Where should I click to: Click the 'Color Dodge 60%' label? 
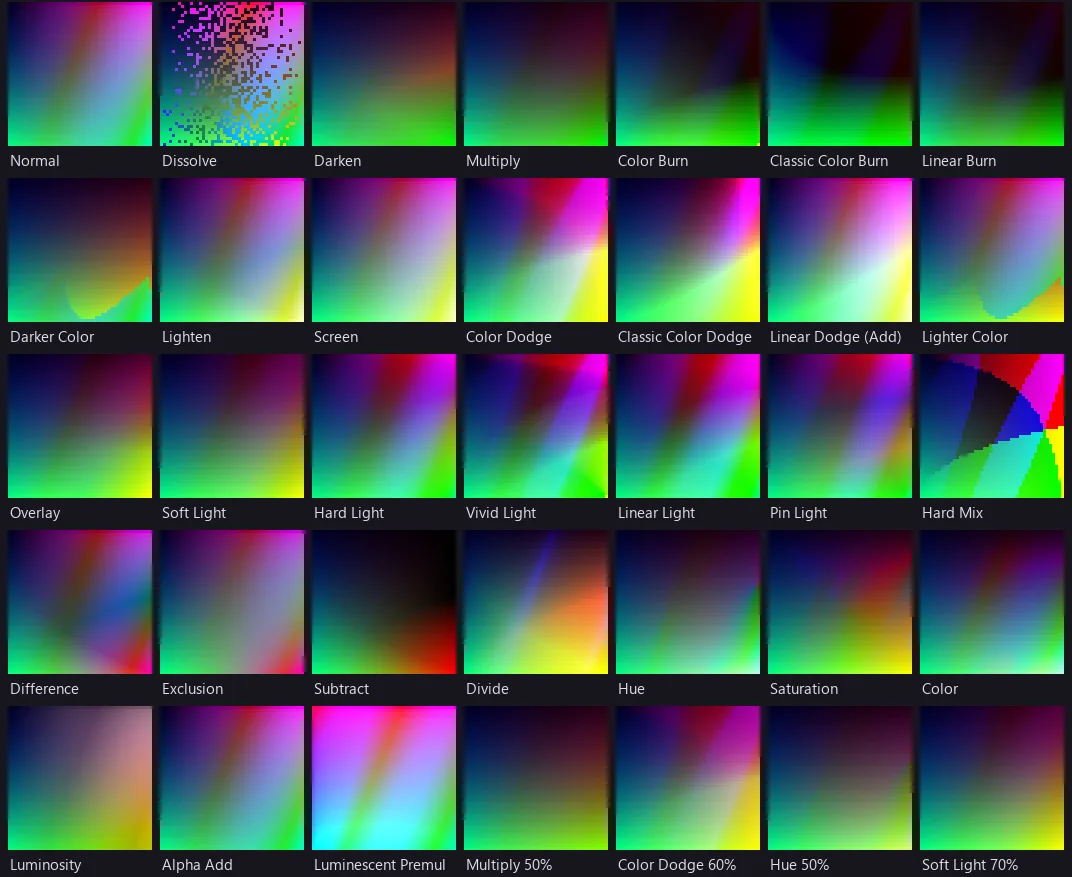[677, 865]
